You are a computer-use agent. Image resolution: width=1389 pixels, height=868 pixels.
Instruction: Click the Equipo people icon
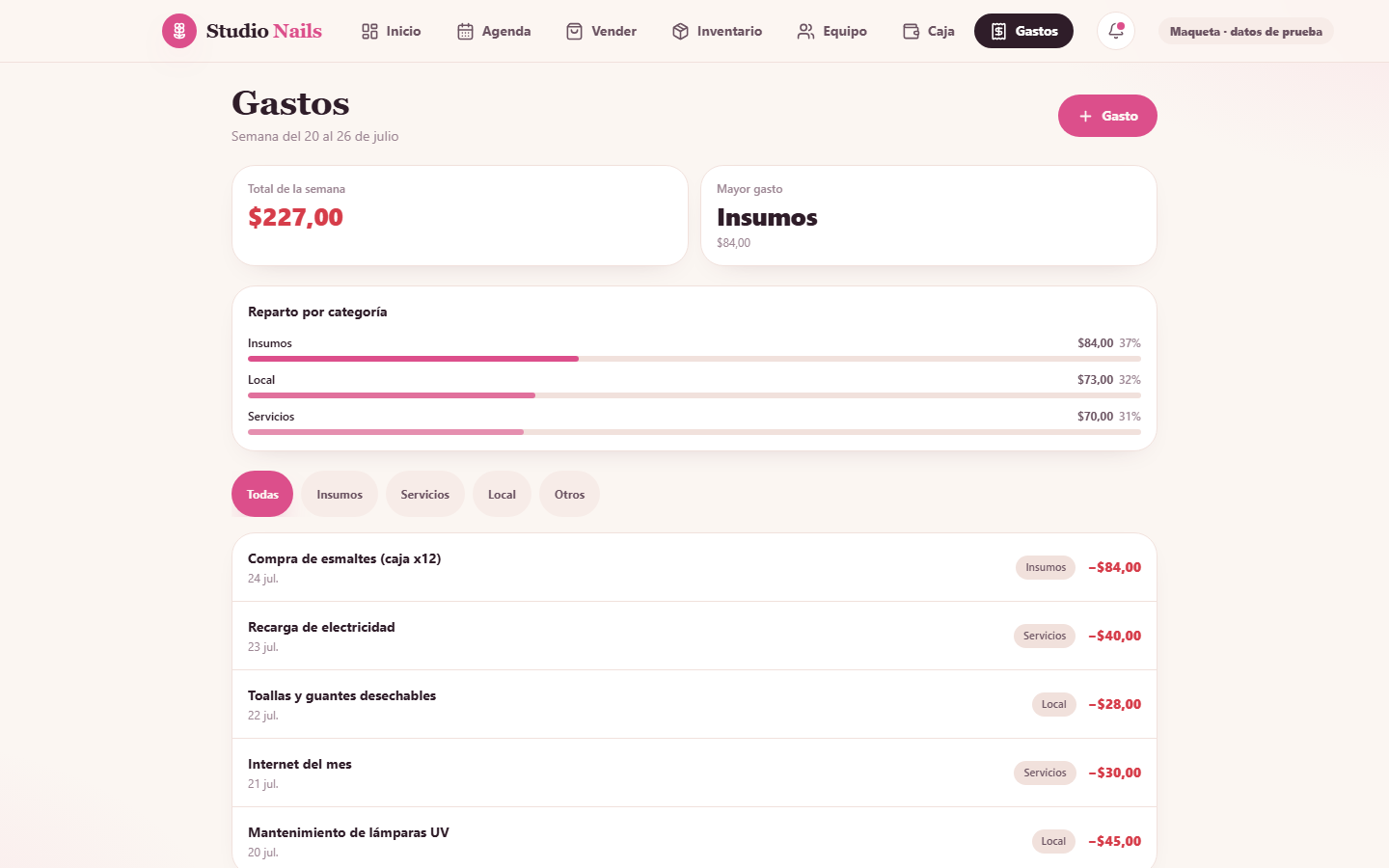point(805,32)
